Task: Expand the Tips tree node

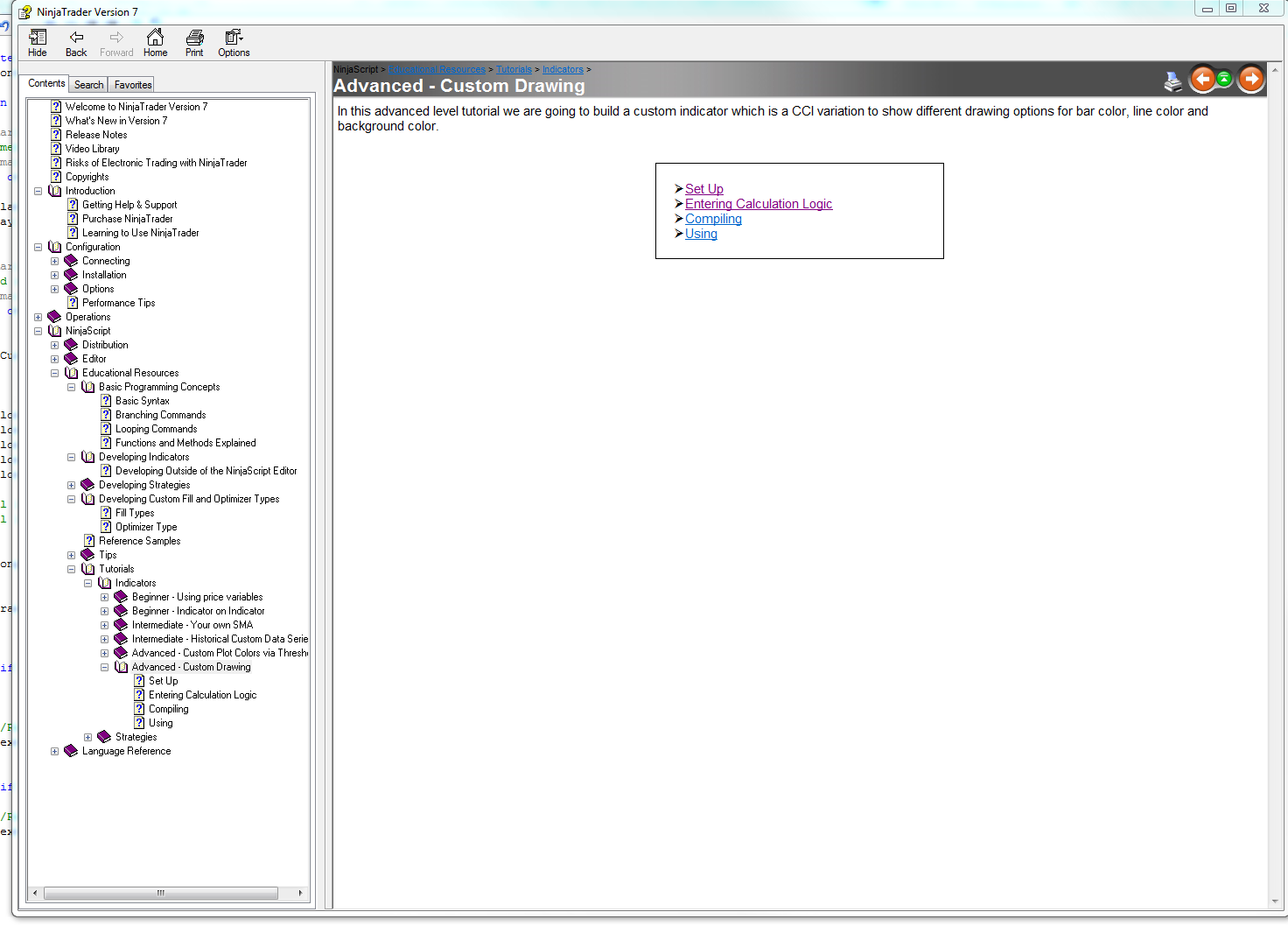Action: [x=72, y=555]
